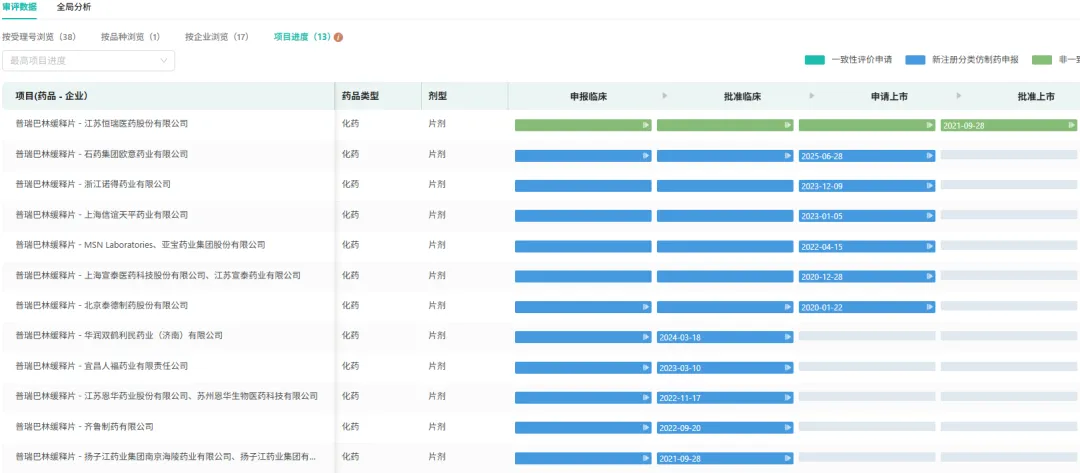The width and height of the screenshot is (1080, 473).
Task: Switch to the 全局分析 tab
Action: [73, 7]
